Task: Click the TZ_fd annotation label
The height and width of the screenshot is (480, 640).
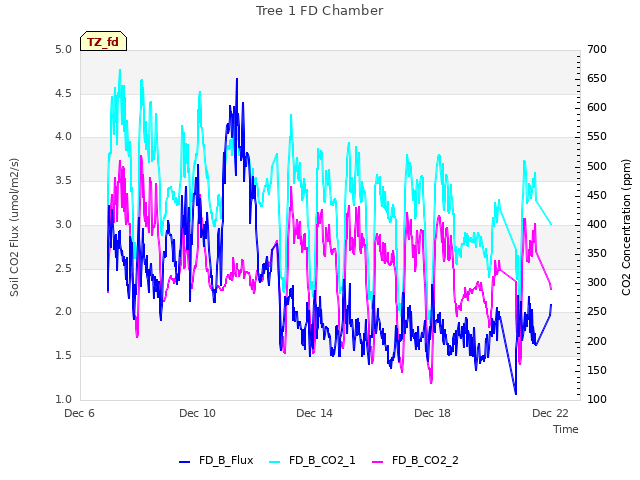Action: [103, 41]
